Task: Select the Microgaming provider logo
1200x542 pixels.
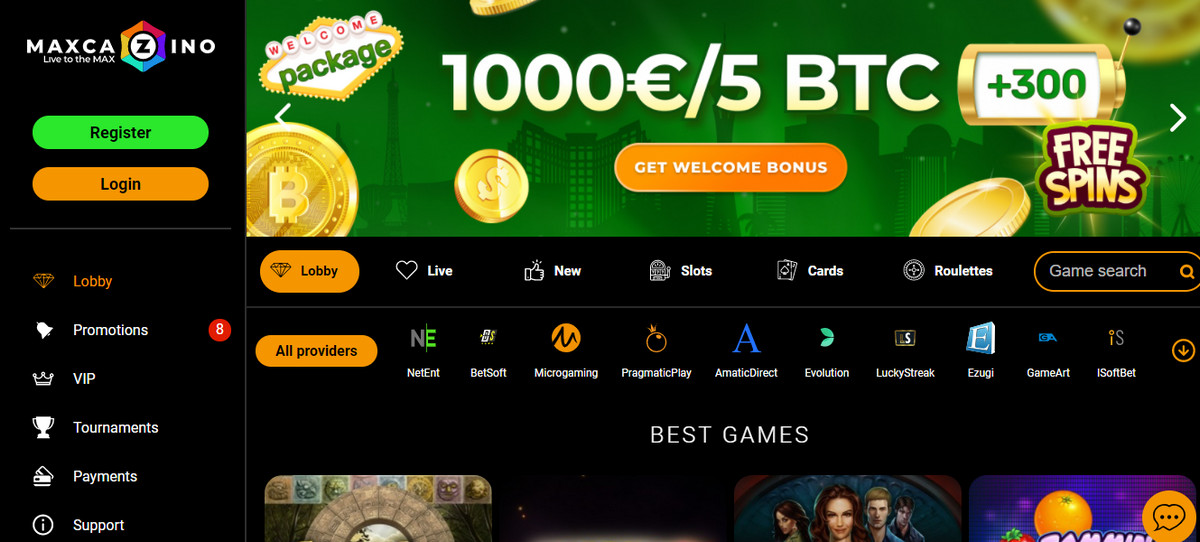Action: [566, 338]
